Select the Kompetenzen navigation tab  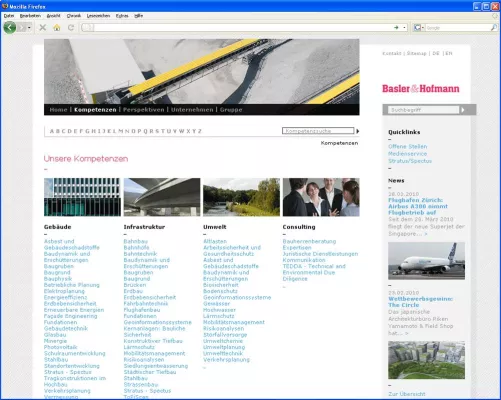click(95, 110)
